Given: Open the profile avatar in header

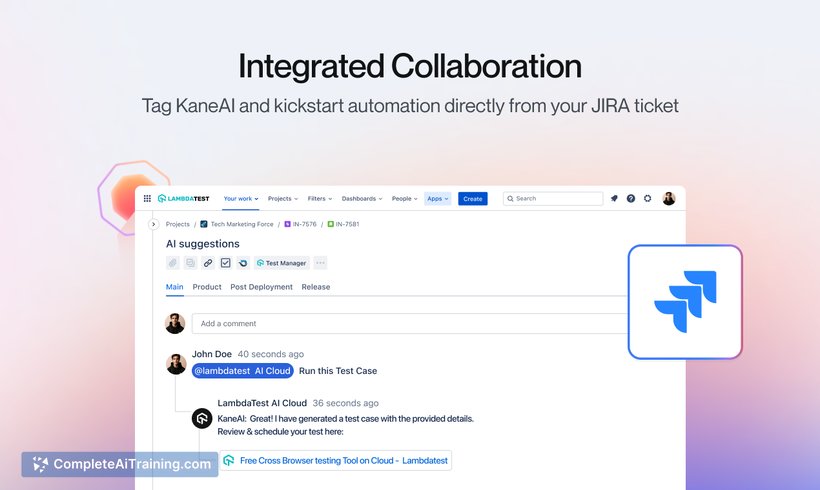Looking at the screenshot, I should [x=668, y=199].
